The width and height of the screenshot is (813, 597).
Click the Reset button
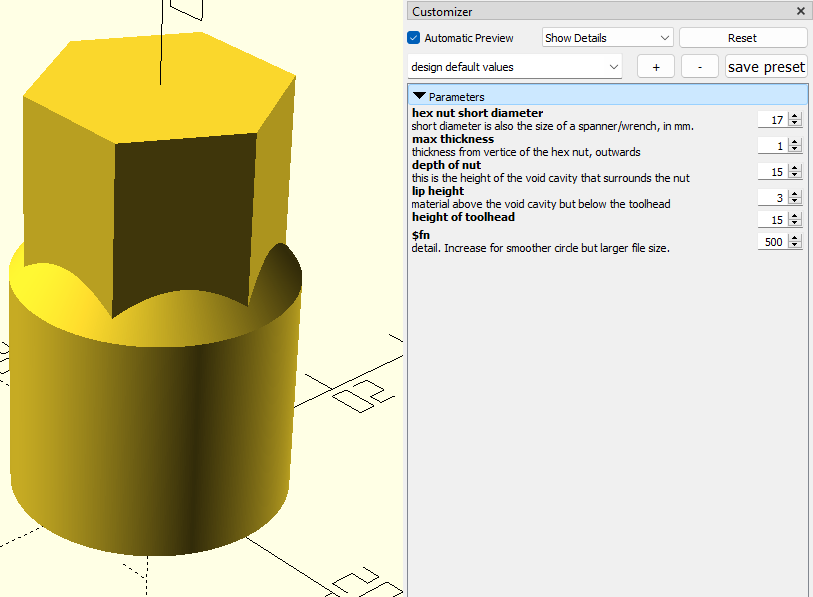coord(742,38)
